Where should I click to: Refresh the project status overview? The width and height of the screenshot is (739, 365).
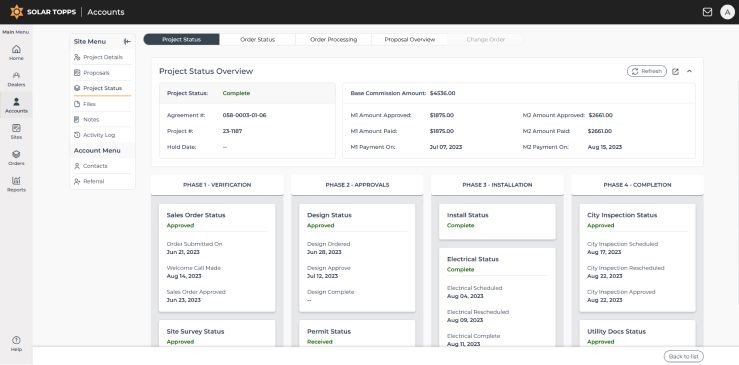(x=647, y=71)
